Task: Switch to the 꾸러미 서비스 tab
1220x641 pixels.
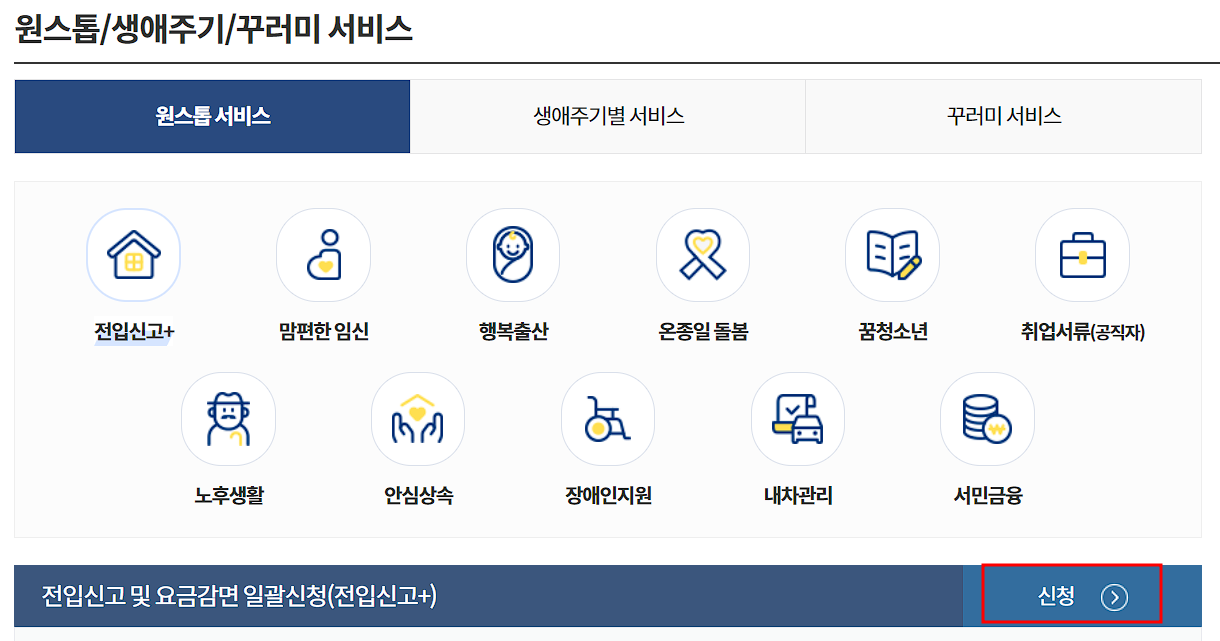Action: (1003, 116)
